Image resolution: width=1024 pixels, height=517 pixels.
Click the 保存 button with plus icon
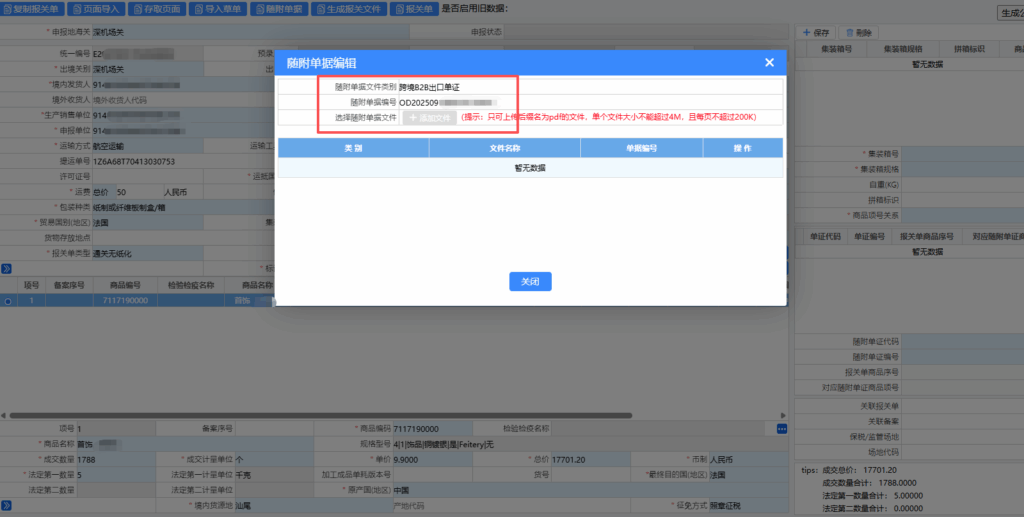(816, 33)
